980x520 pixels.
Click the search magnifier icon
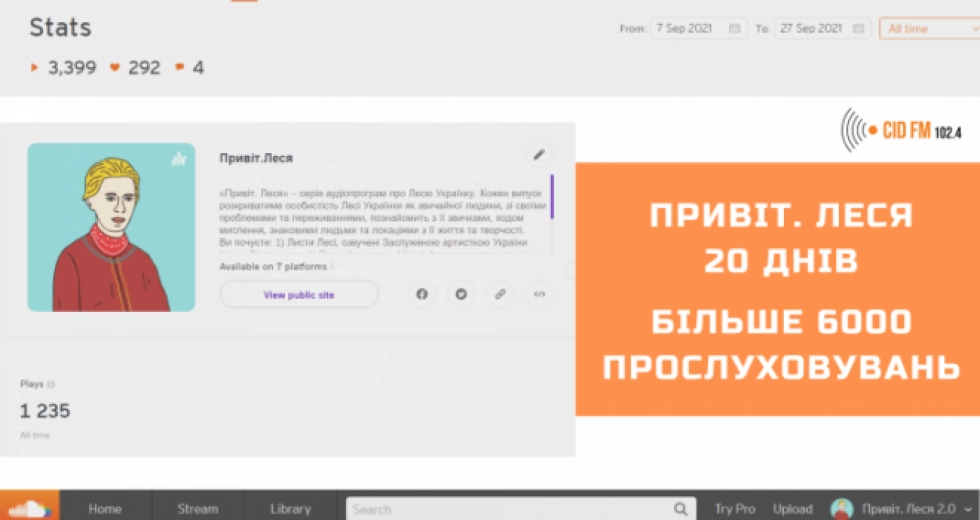(x=680, y=509)
